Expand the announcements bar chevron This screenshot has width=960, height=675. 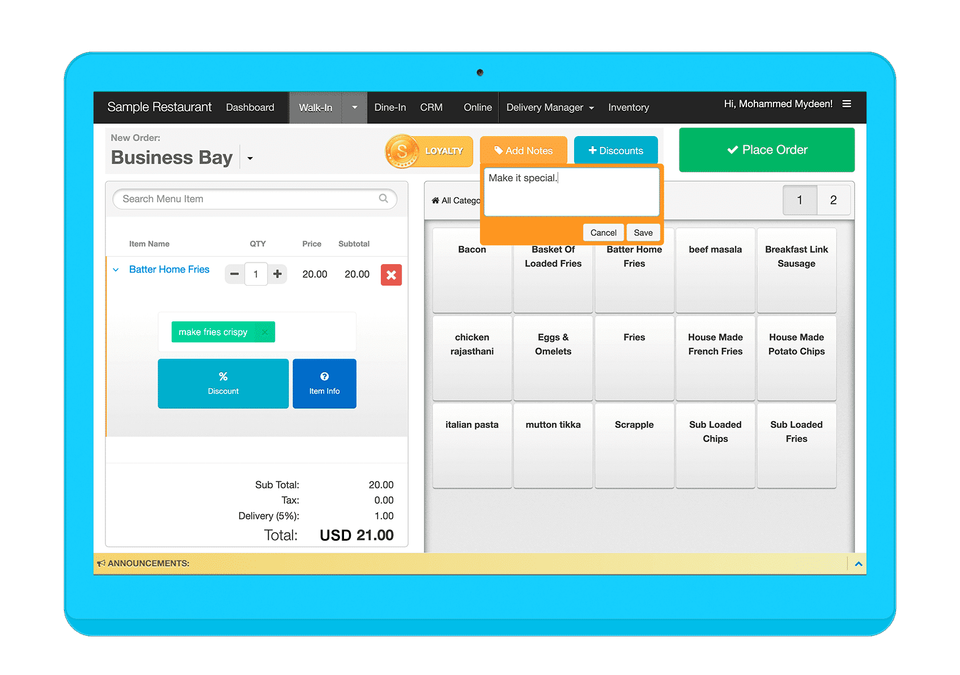click(x=858, y=564)
